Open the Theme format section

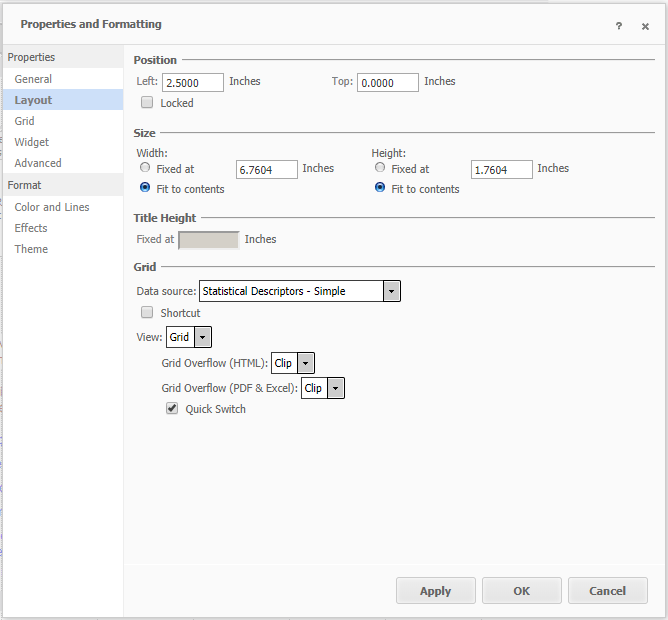tap(31, 249)
